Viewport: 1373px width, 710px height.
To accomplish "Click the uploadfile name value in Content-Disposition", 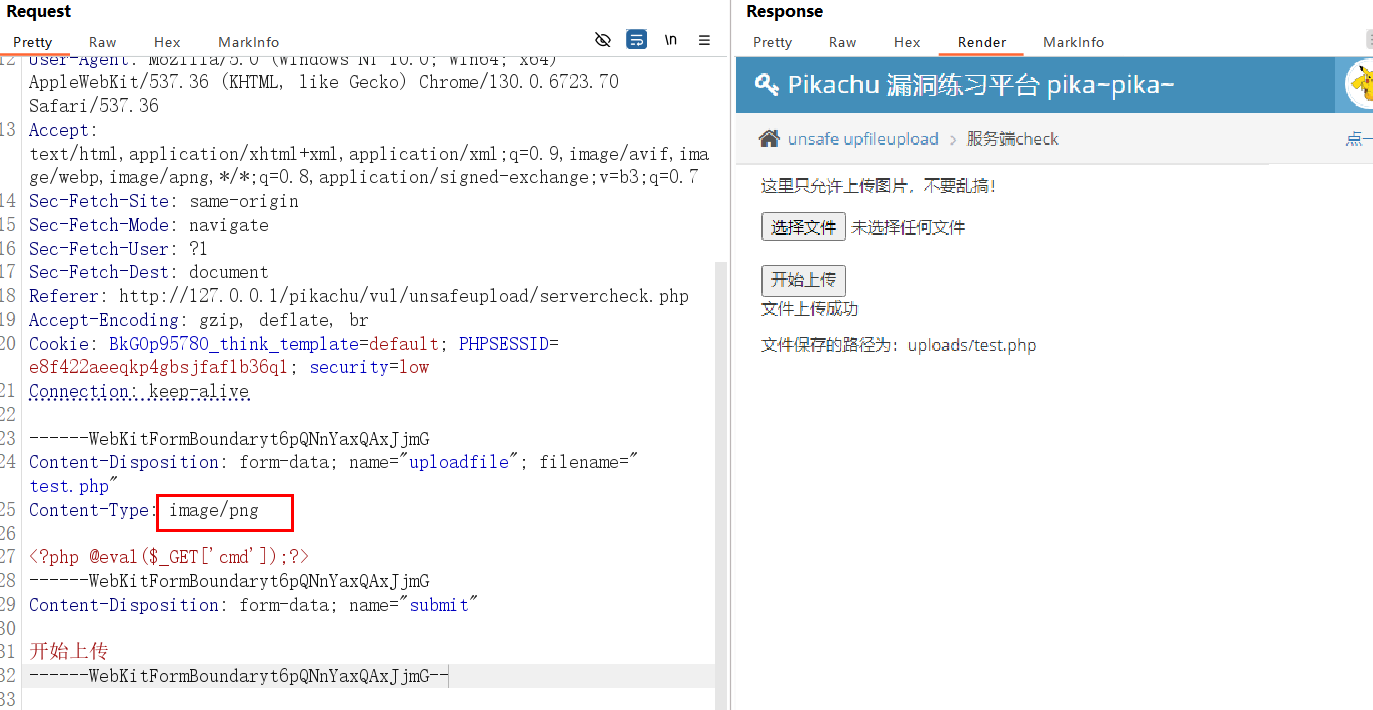I will click(459, 462).
